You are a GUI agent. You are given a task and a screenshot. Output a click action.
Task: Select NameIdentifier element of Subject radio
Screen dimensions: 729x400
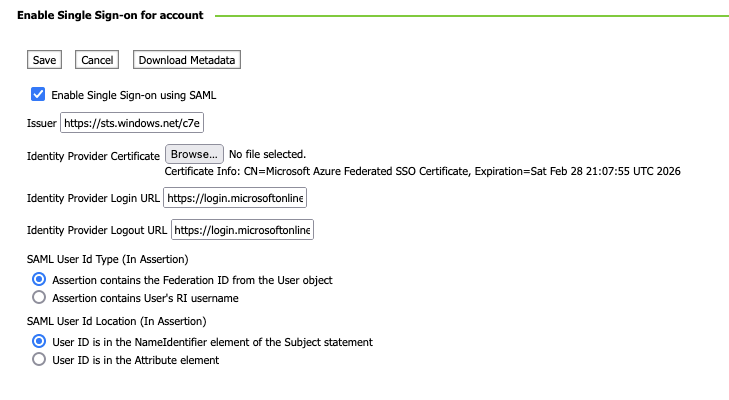point(39,342)
